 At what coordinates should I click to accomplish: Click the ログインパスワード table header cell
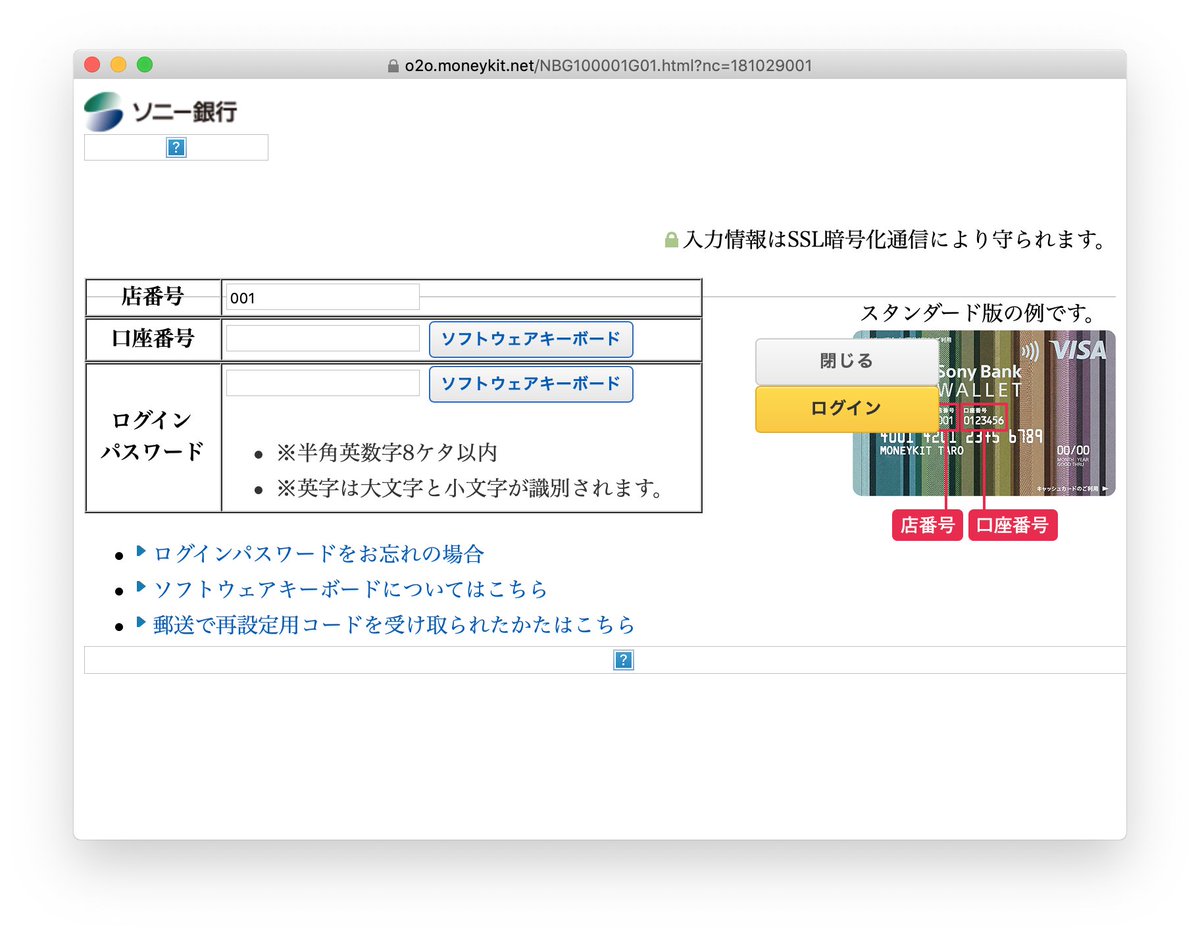pyautogui.click(x=153, y=436)
